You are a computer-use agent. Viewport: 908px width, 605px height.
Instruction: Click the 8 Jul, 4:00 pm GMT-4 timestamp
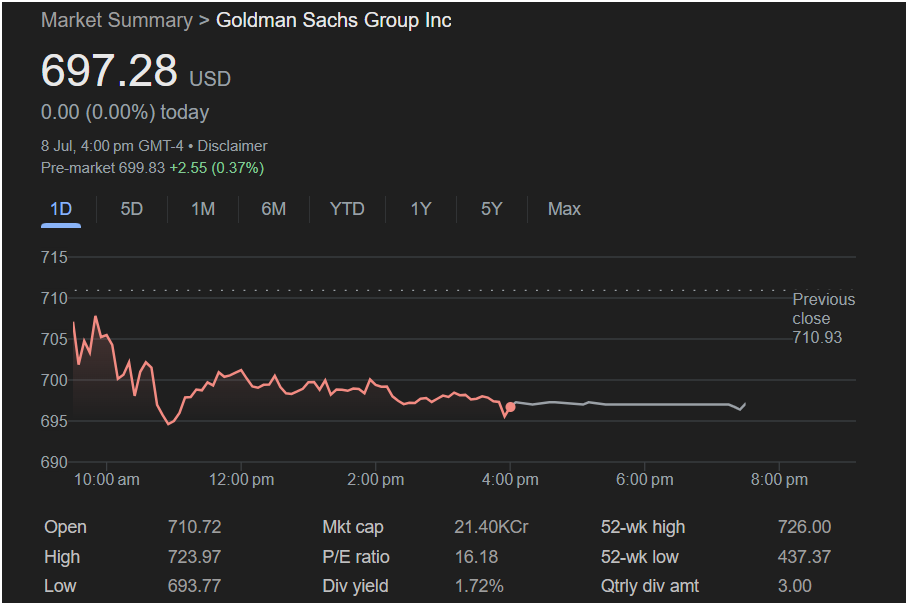click(x=112, y=146)
